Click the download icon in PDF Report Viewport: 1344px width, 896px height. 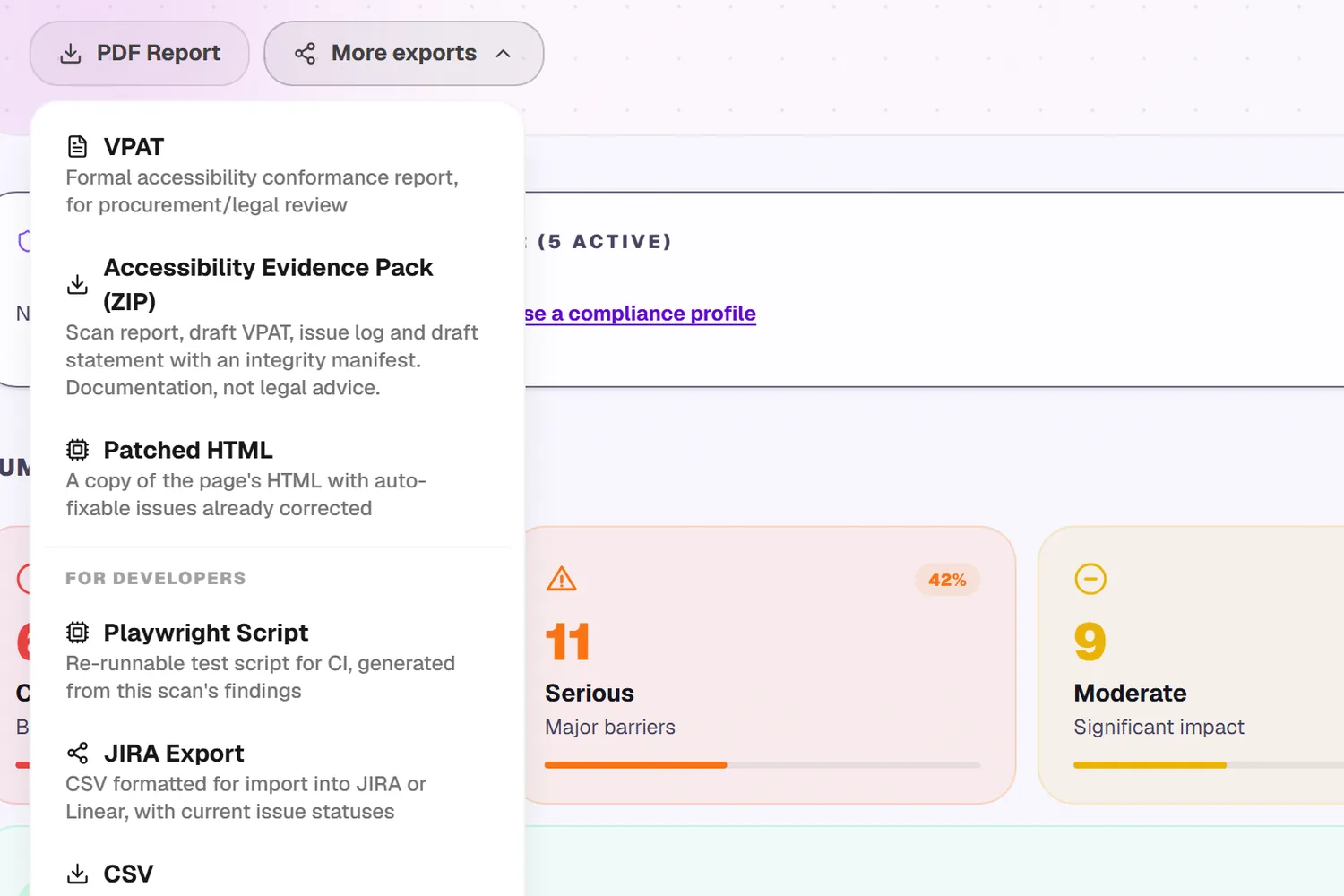click(x=71, y=54)
